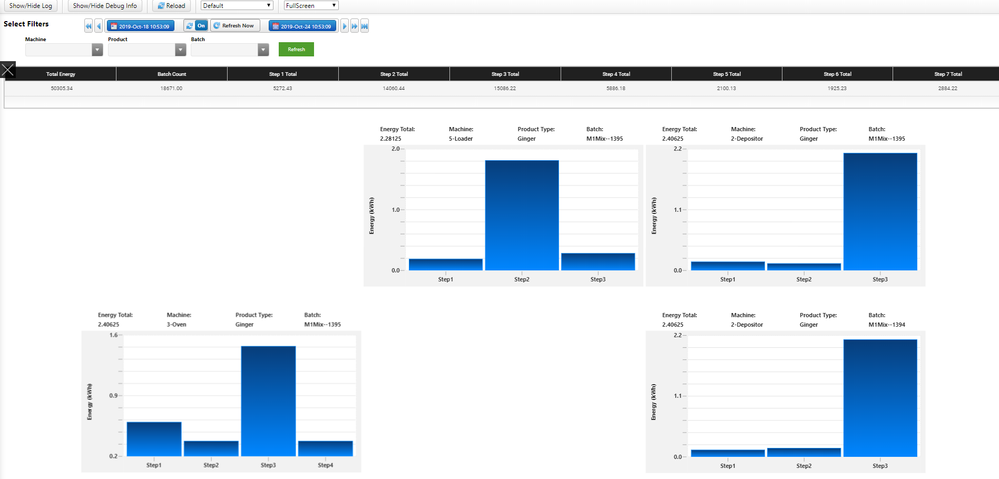The image size is (999, 479).
Task: Expand the Product filter dropdown
Action: 180,50
